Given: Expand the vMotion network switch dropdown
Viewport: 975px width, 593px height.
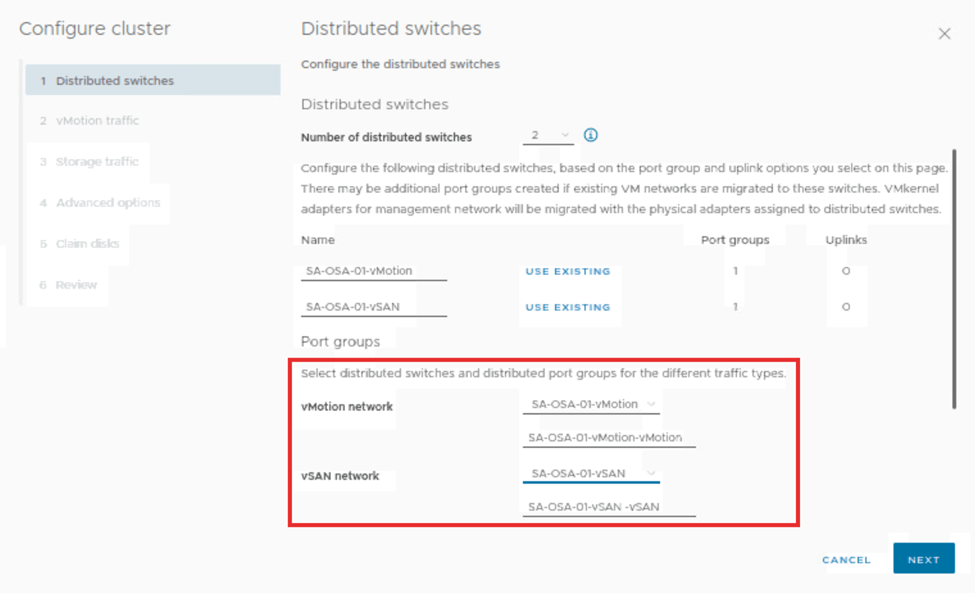Looking at the screenshot, I should point(591,404).
